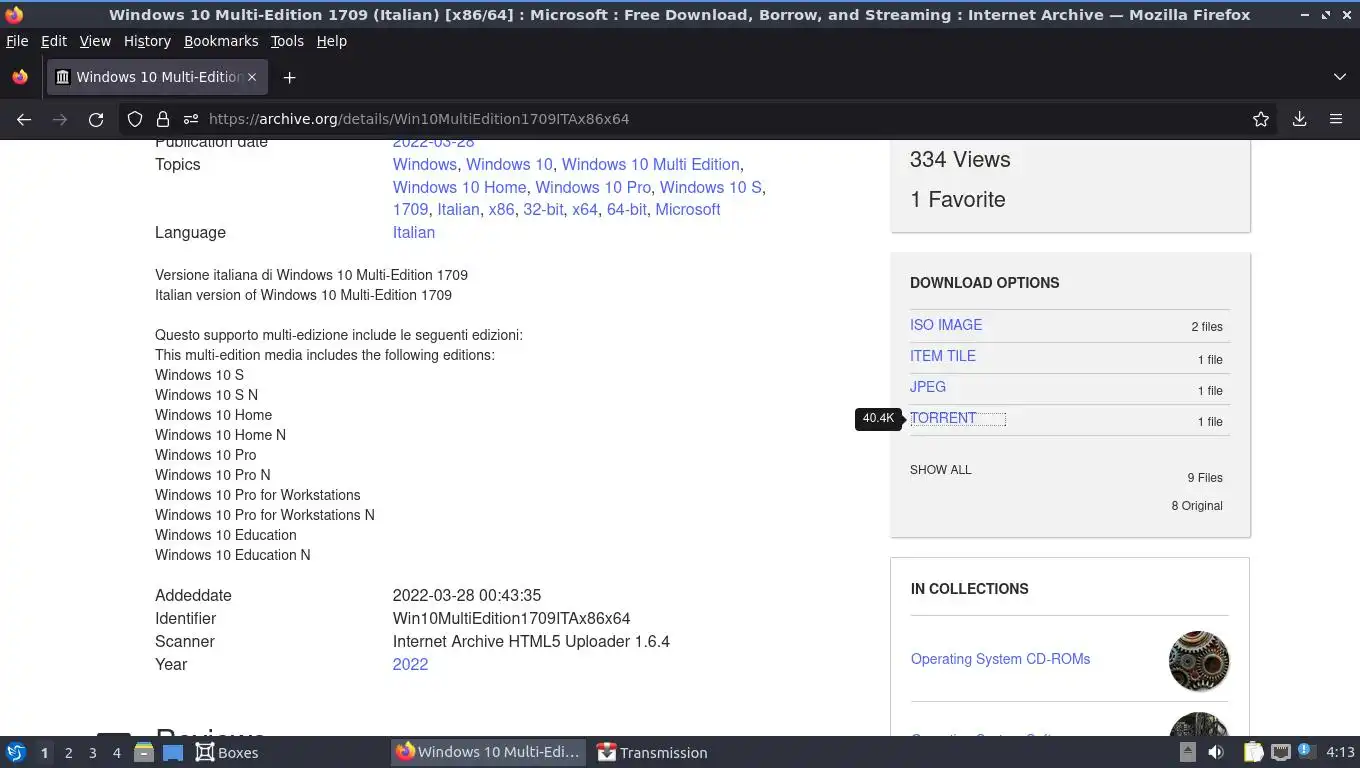Open the x86 topic link
Screen dimensions: 1360x768
coord(501,210)
